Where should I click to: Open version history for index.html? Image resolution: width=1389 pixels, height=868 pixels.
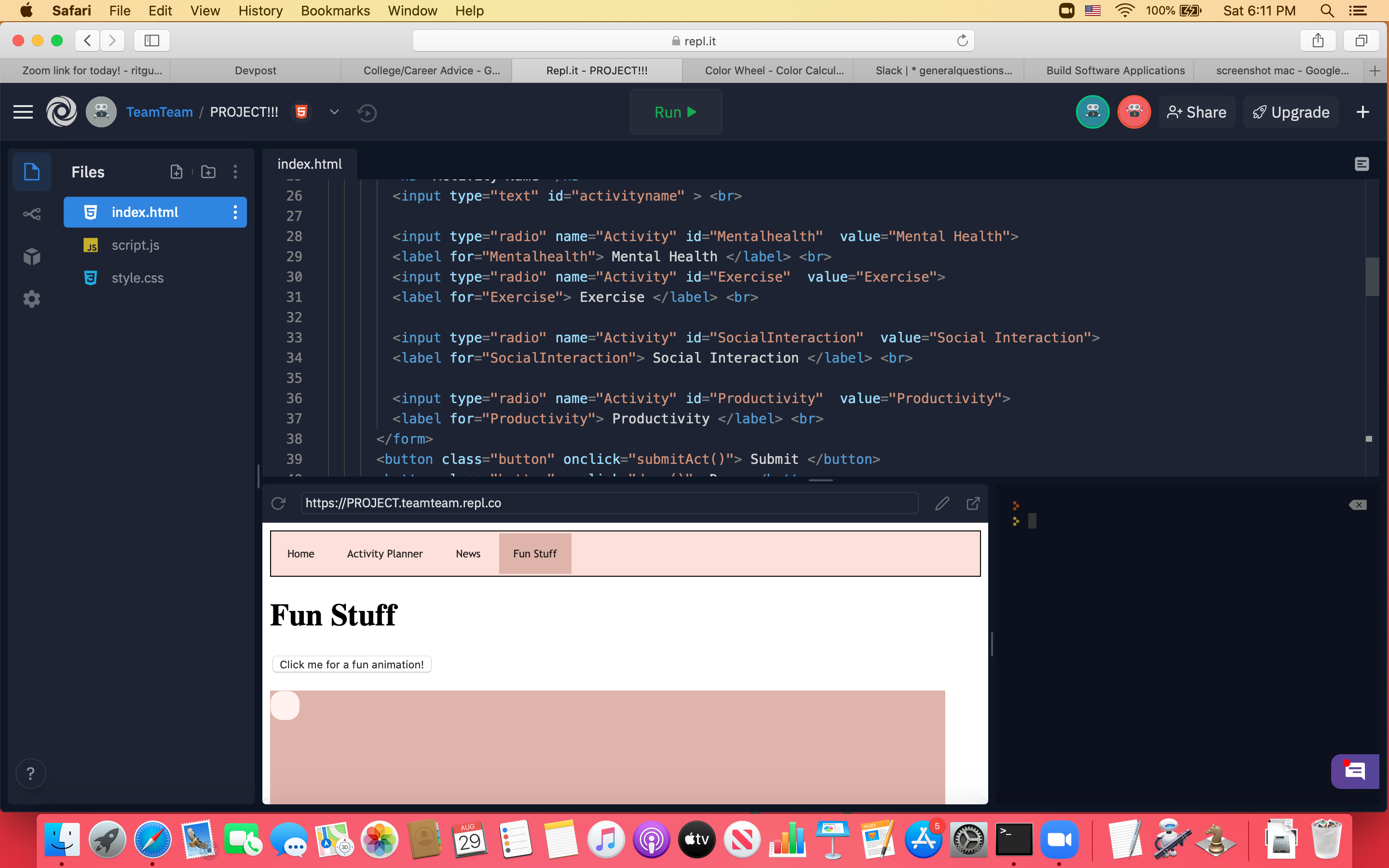[368, 112]
